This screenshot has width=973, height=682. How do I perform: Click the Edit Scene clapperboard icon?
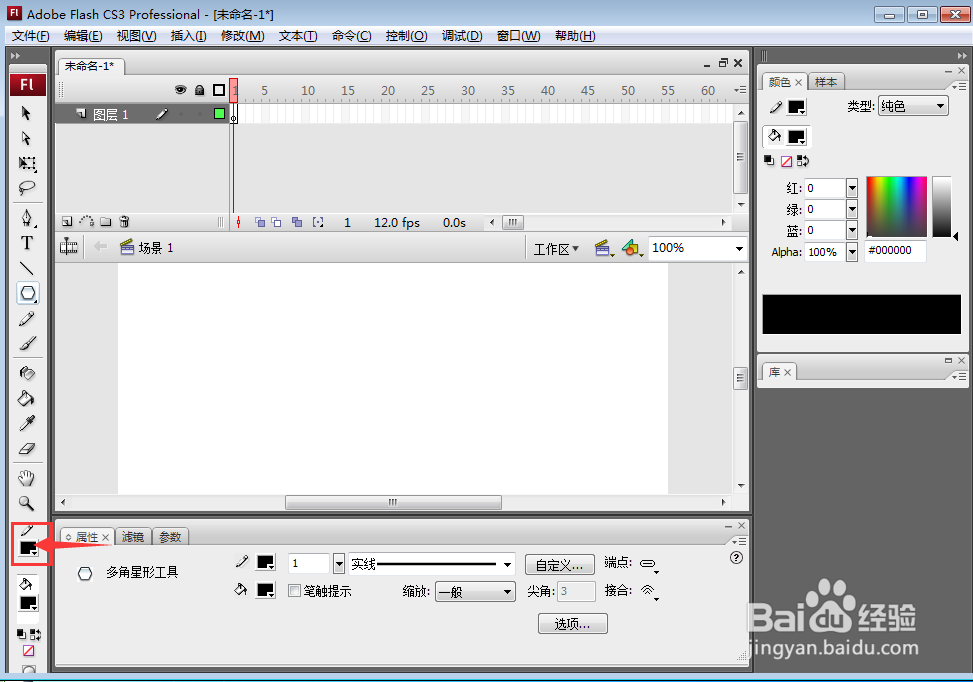click(603, 248)
